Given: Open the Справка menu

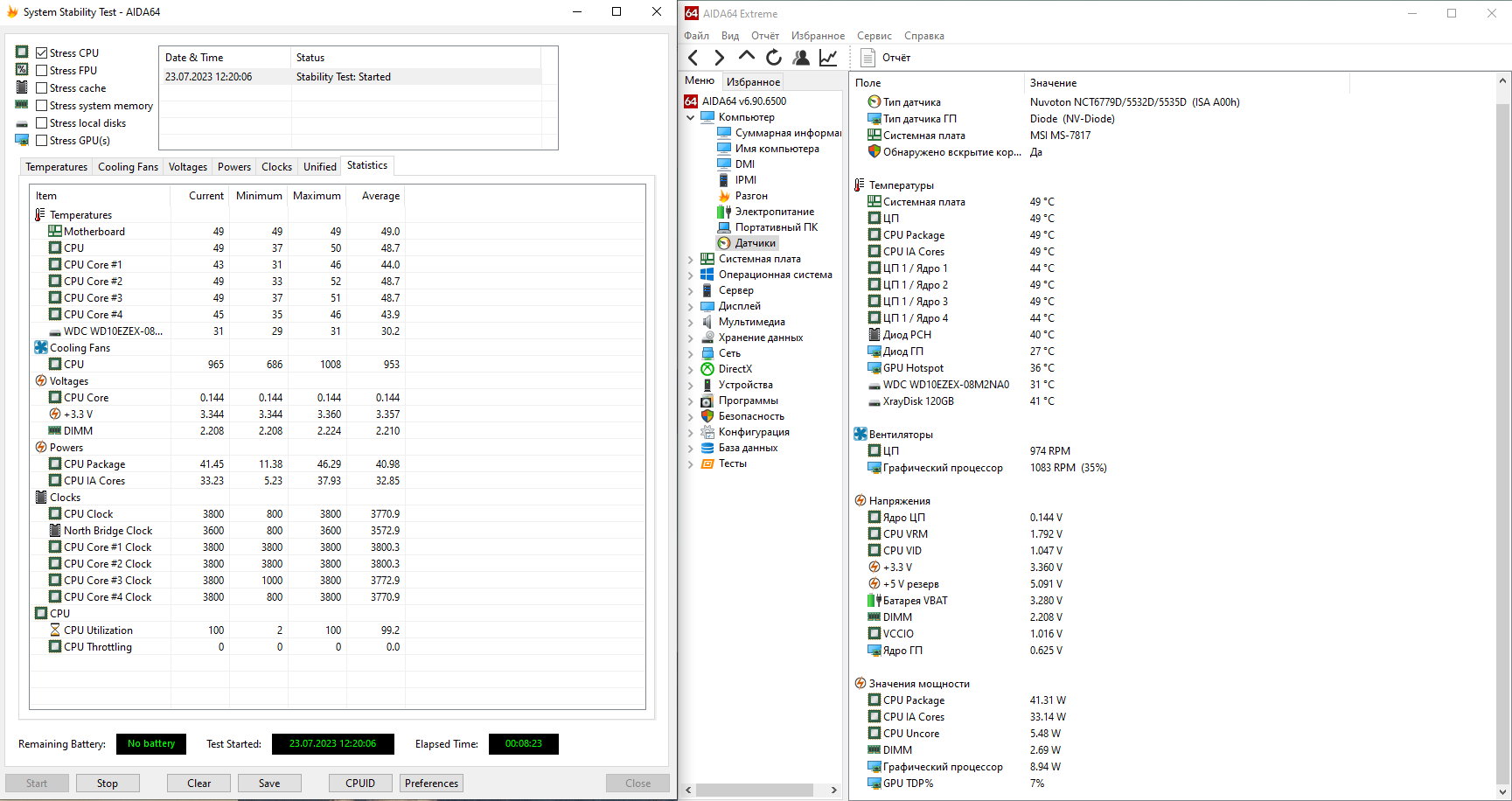Looking at the screenshot, I should tap(924, 36).
